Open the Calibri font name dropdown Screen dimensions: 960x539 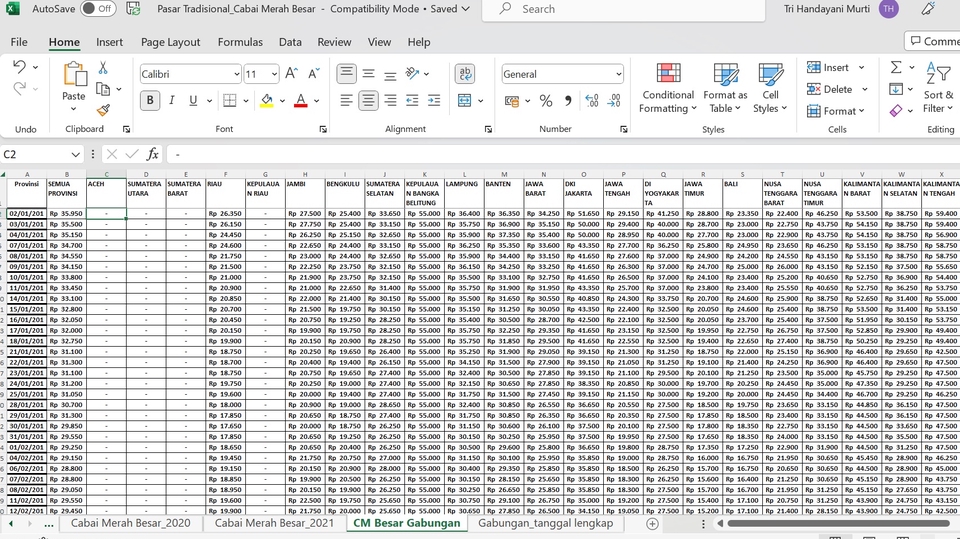point(236,74)
